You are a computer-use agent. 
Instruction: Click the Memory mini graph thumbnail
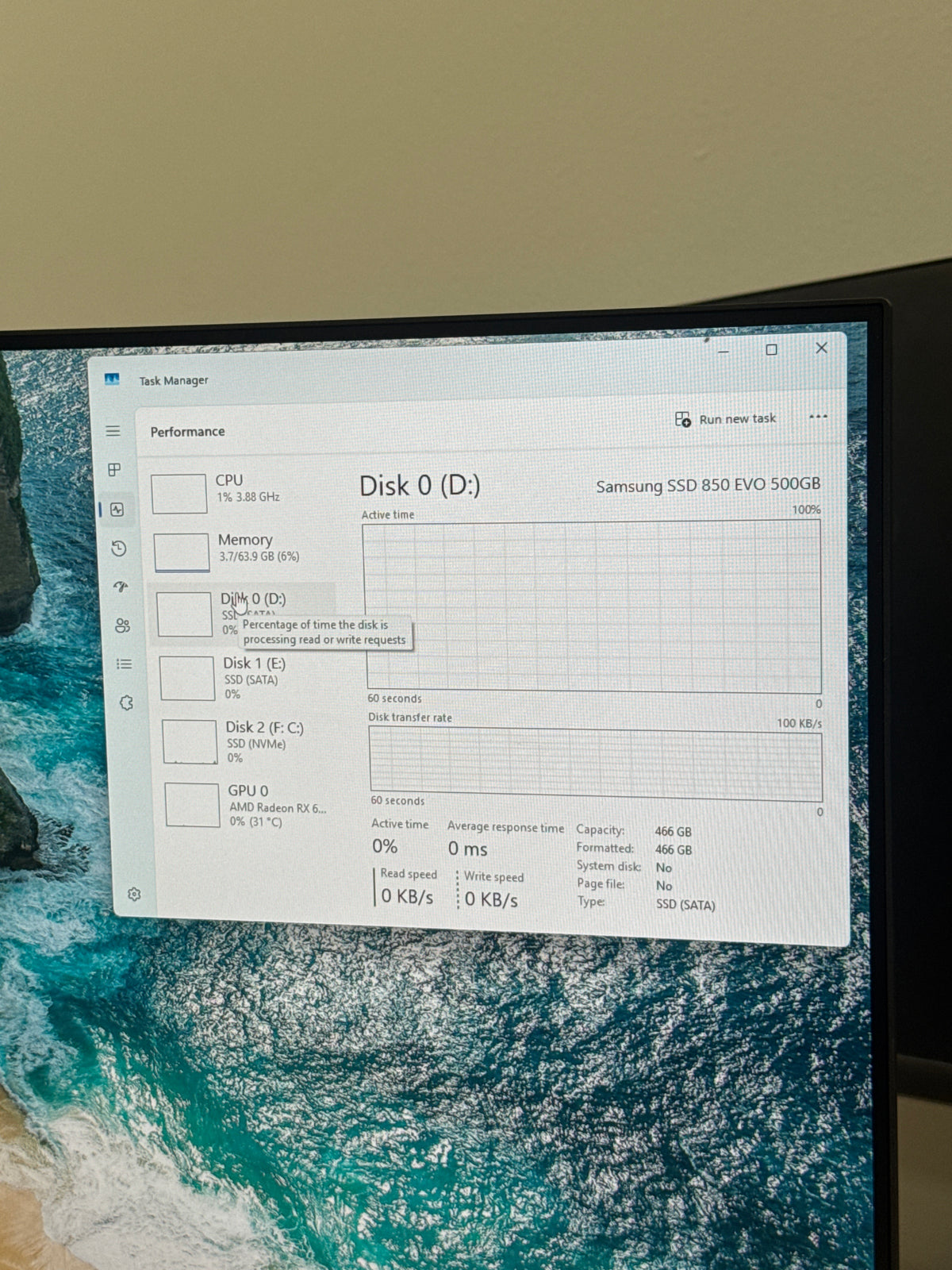coord(182,552)
